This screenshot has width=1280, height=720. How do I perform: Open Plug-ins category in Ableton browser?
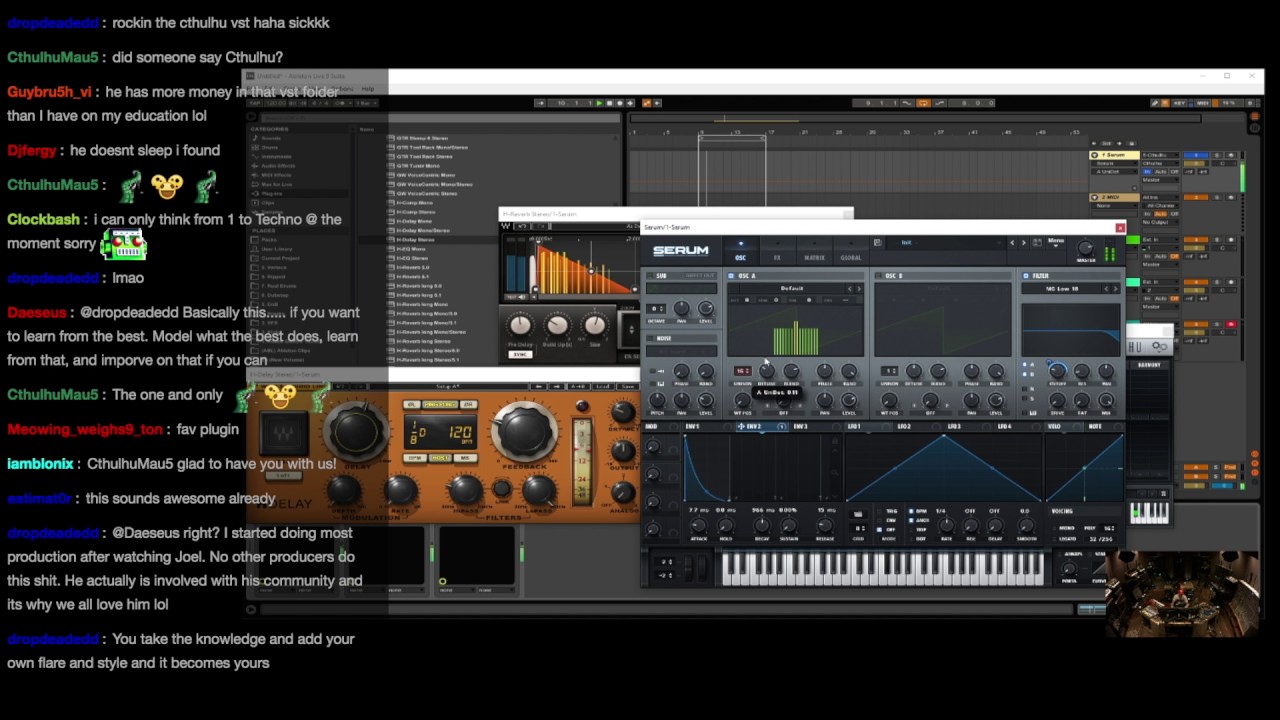pos(272,193)
